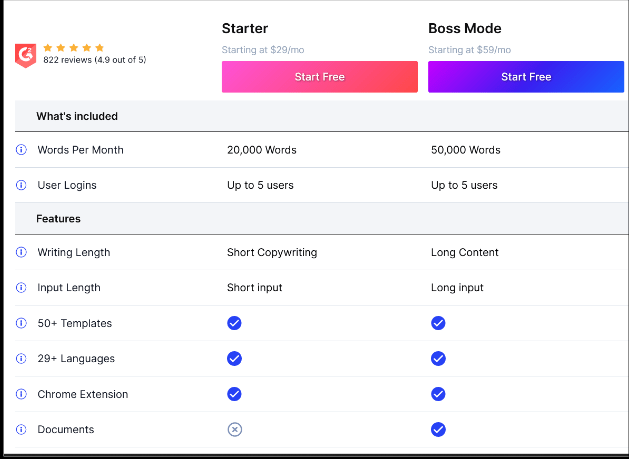Click the '20,000 Words' cell
Image resolution: width=629 pixels, height=459 pixels.
[262, 150]
